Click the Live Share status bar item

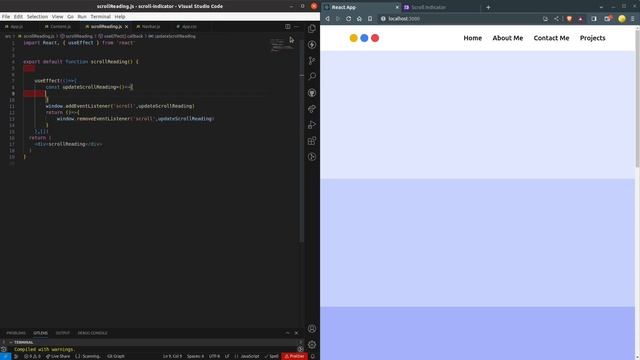pos(58,356)
